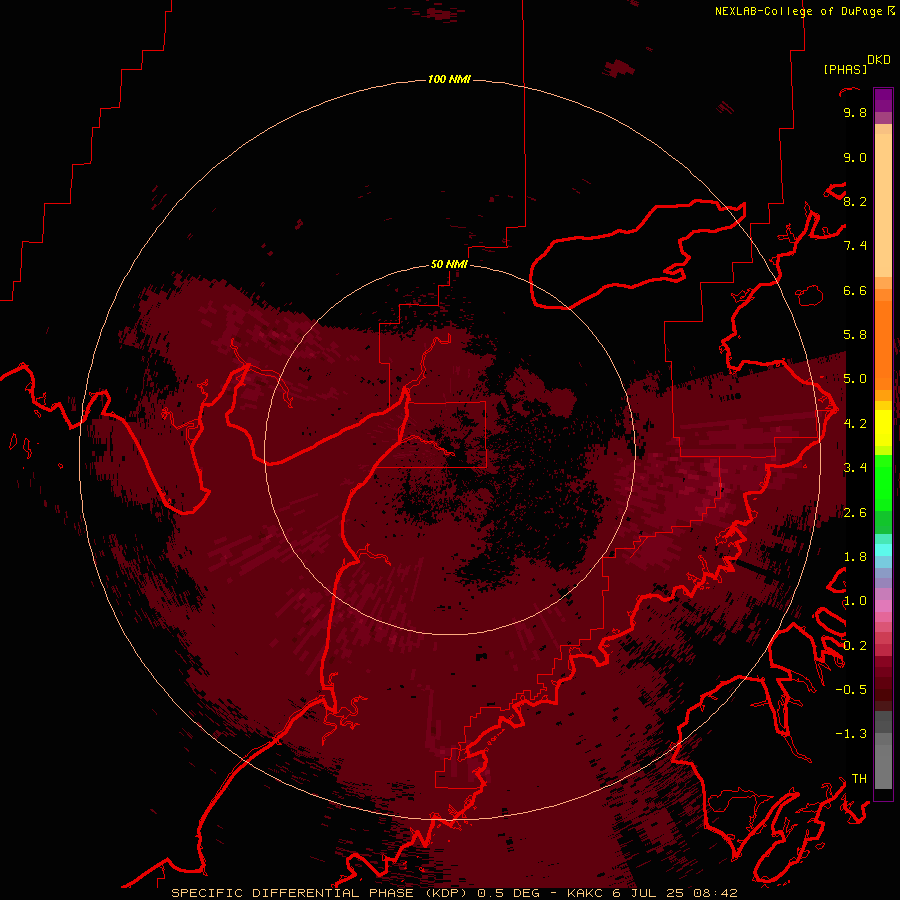The image size is (900, 900).
Task: Click the yellow segment of the colorbar
Action: [x=883, y=428]
